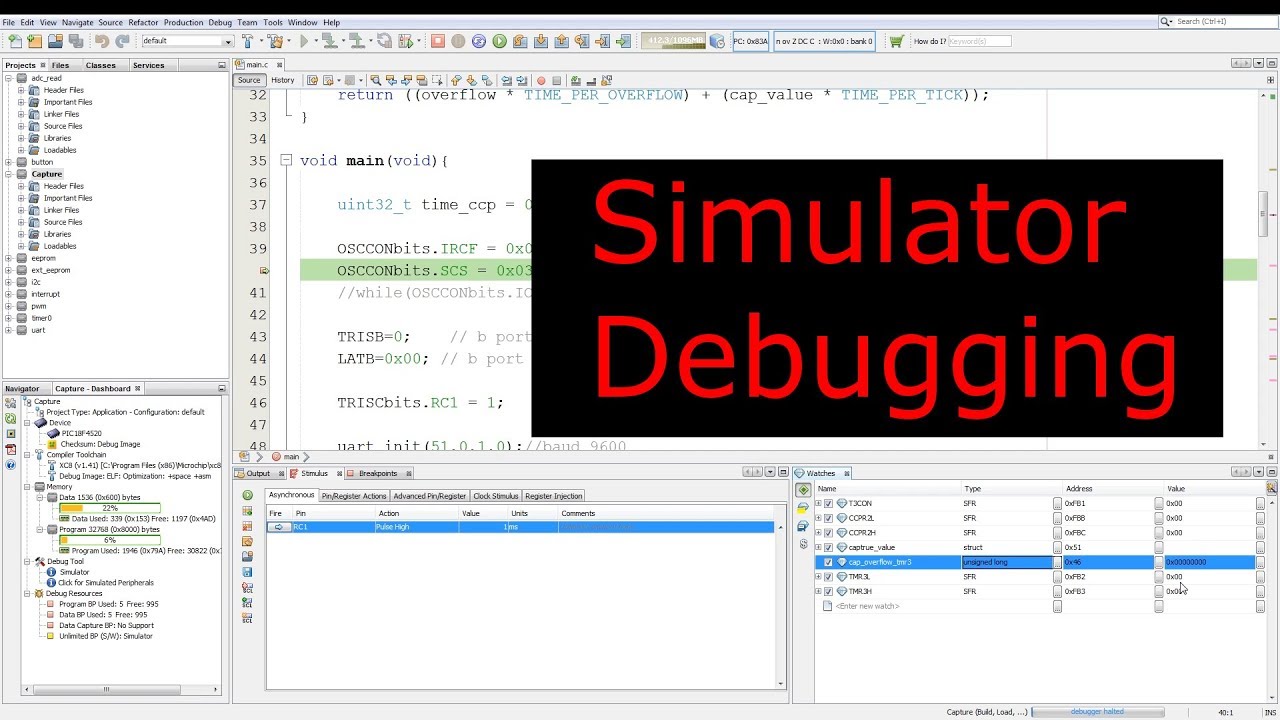Open the Refactor menu
This screenshot has width=1280, height=720.
coord(143,22)
